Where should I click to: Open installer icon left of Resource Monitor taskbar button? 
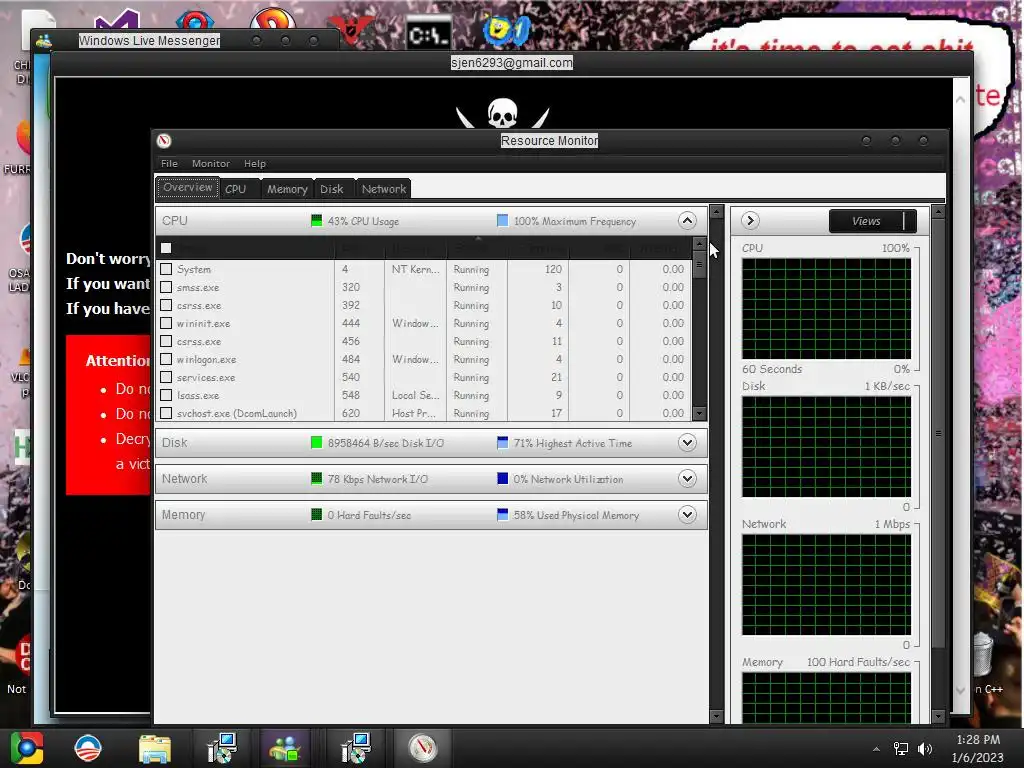[x=356, y=748]
